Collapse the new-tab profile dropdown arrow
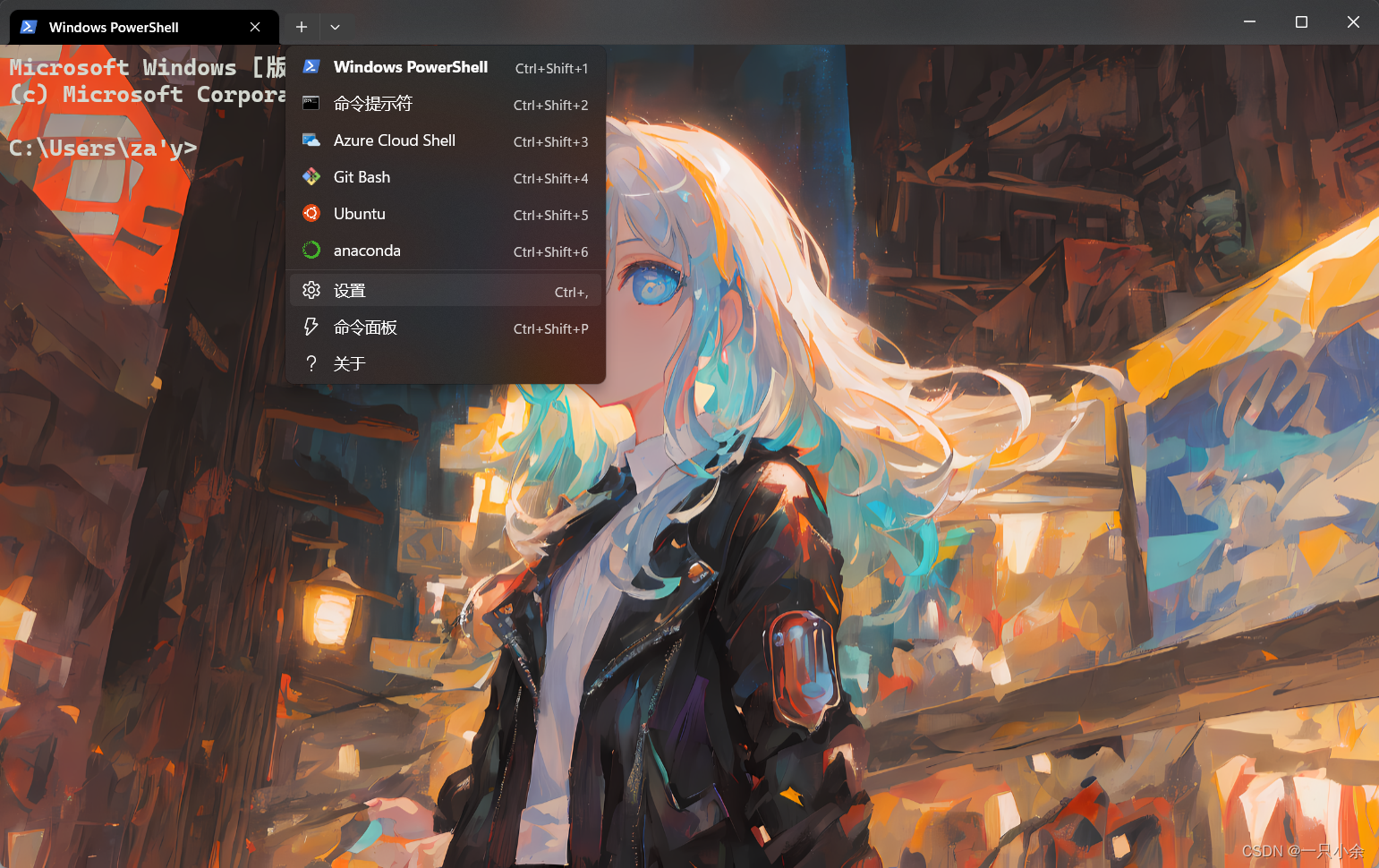The width and height of the screenshot is (1379, 868). [335, 27]
